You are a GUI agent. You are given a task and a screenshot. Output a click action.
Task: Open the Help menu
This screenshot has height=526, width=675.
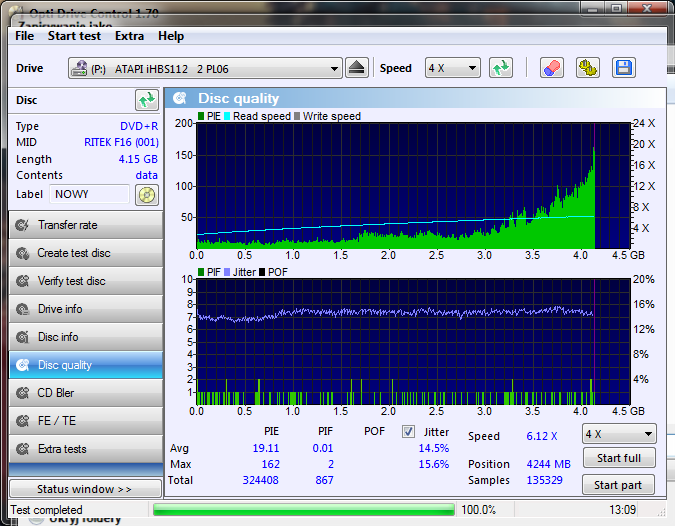tap(171, 36)
